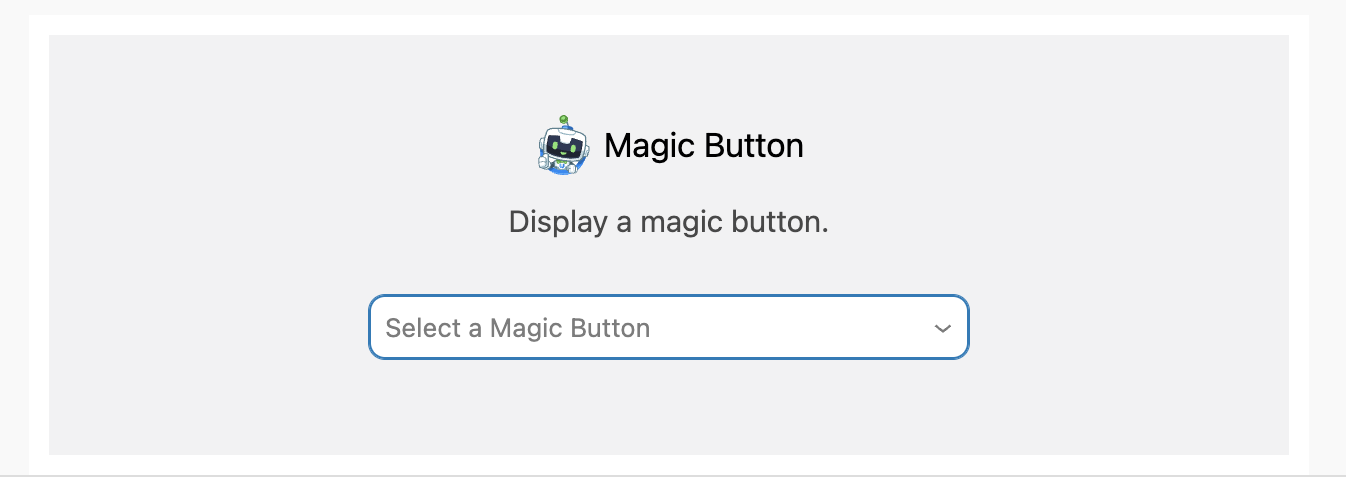Click the word 'Select' in the dropdown
Image resolution: width=1346 pixels, height=486 pixels.
(x=422, y=328)
